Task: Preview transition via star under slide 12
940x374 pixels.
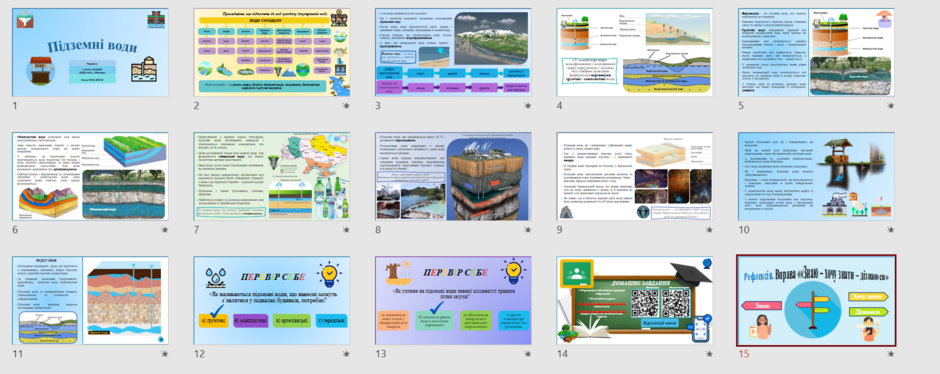Action: tap(346, 354)
